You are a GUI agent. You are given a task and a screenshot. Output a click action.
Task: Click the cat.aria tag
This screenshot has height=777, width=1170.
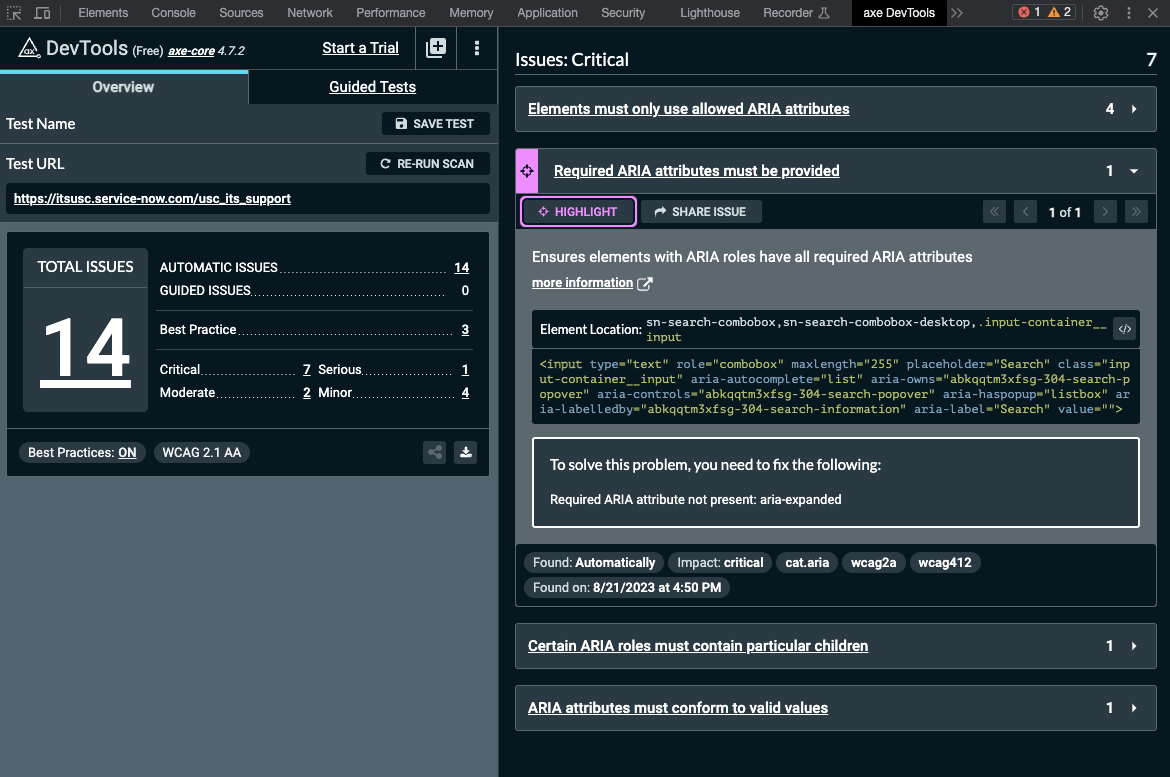pyautogui.click(x=807, y=563)
